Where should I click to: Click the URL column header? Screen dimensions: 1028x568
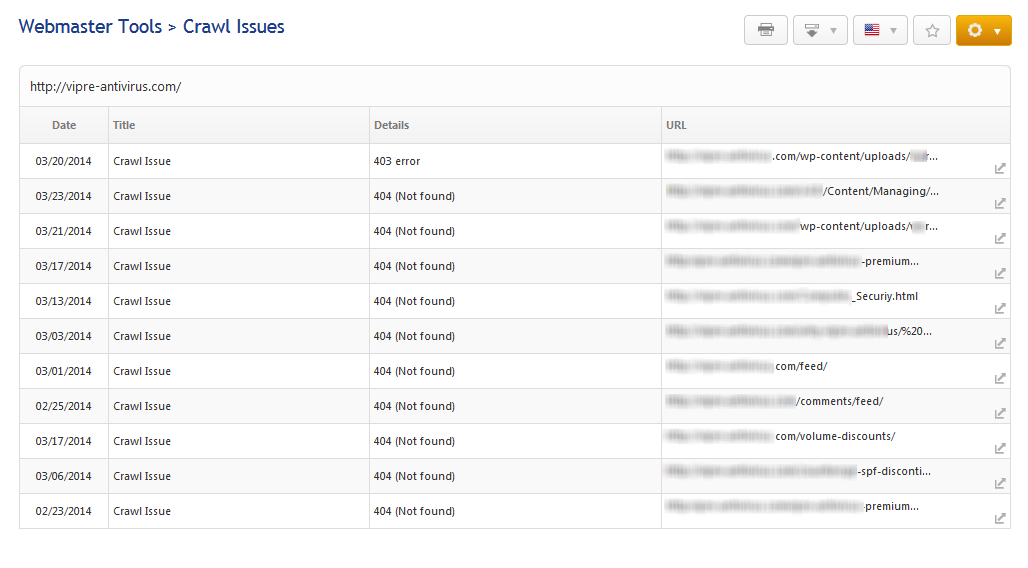coord(676,125)
